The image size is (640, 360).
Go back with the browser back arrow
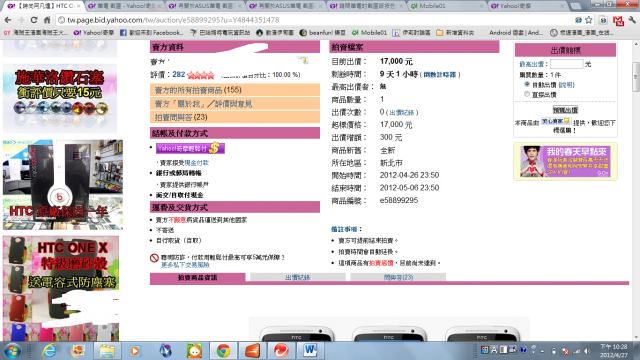[x=8, y=20]
